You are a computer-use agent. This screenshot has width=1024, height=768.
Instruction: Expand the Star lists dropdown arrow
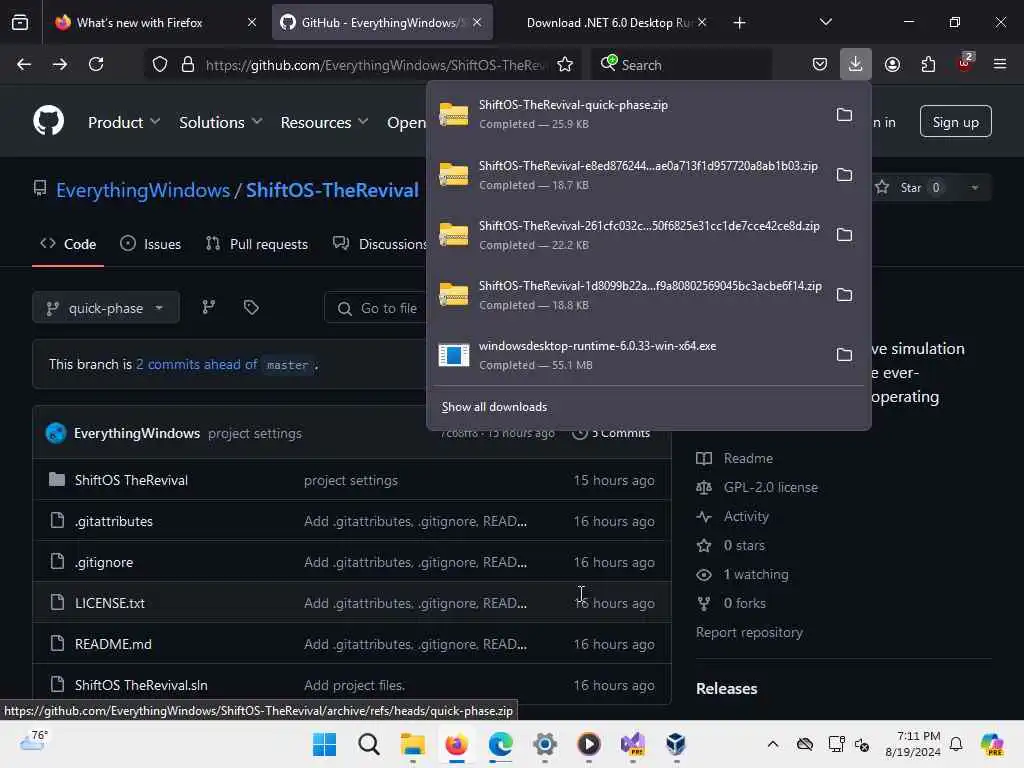point(974,187)
